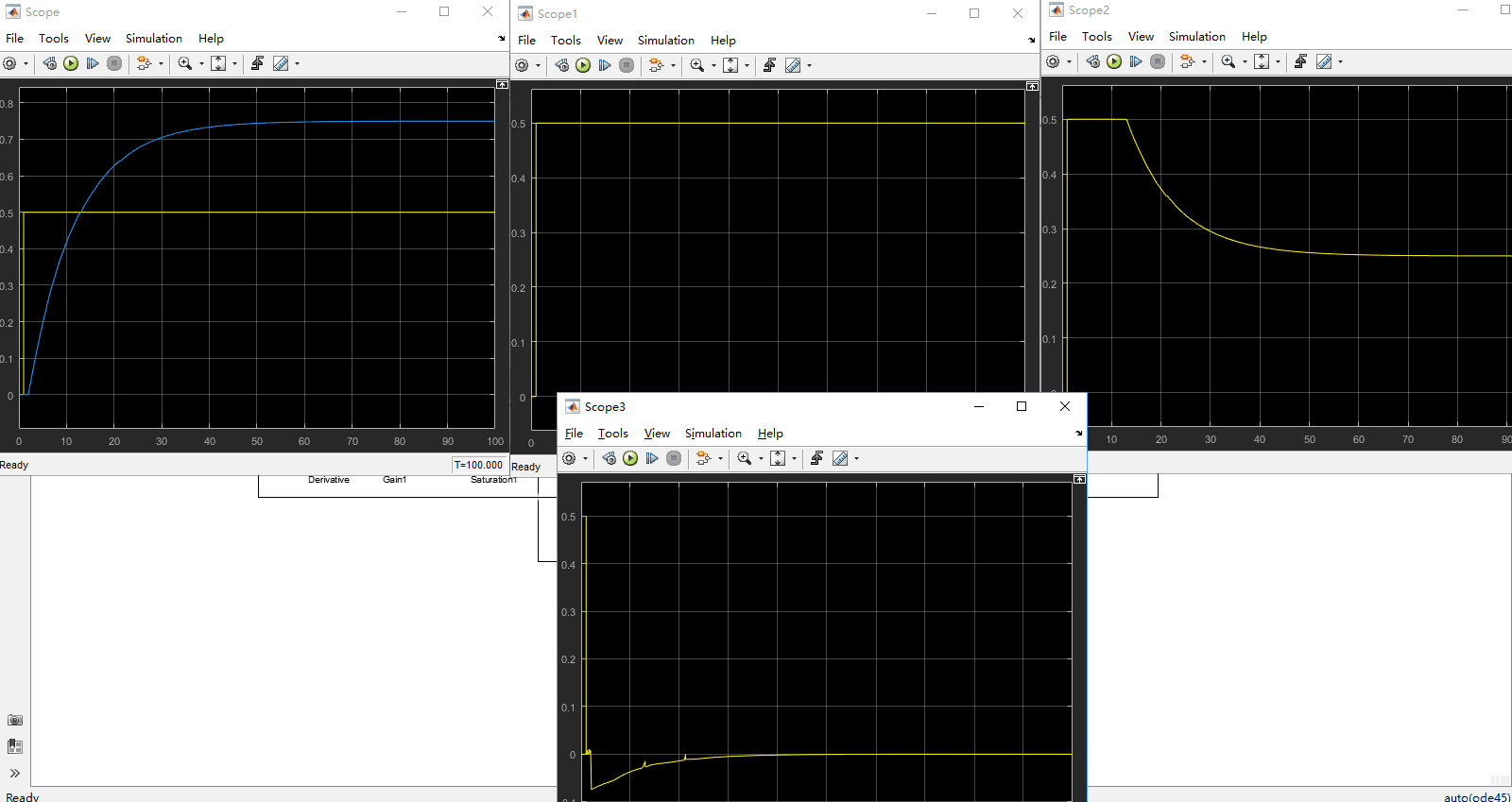Open the File menu in Scope window
This screenshot has height=802, width=1512.
pos(15,39)
